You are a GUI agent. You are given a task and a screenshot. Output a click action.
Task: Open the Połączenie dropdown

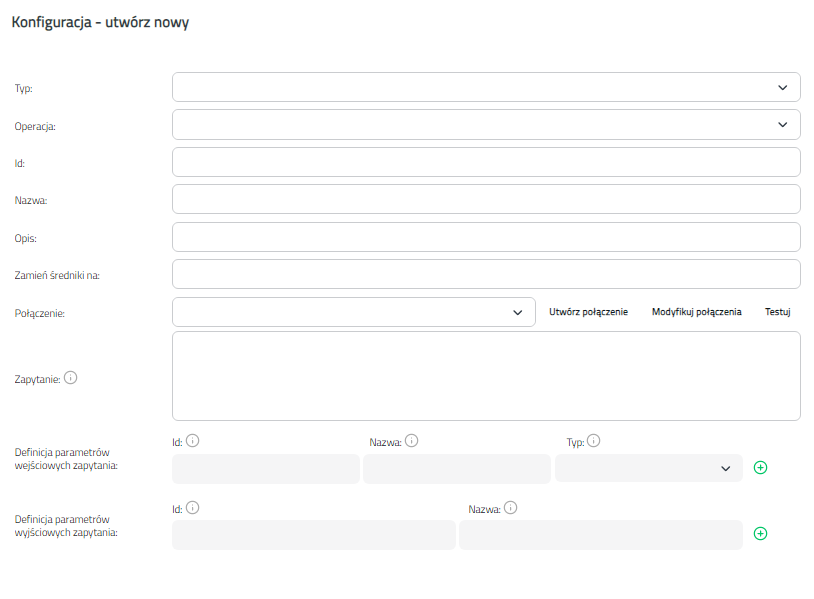[x=354, y=312]
